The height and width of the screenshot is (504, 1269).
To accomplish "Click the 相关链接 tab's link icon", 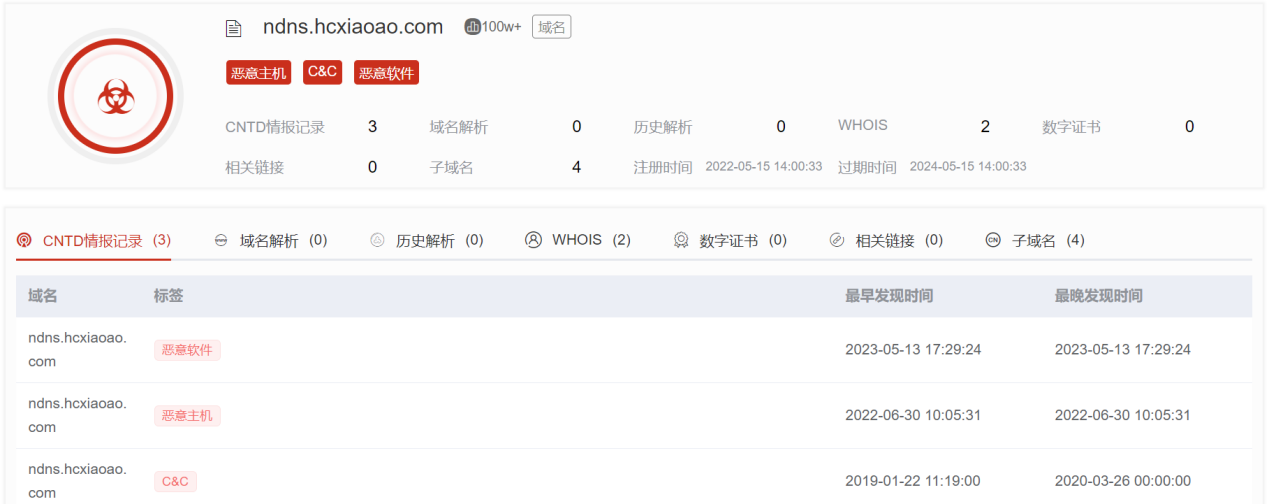I will tap(837, 241).
